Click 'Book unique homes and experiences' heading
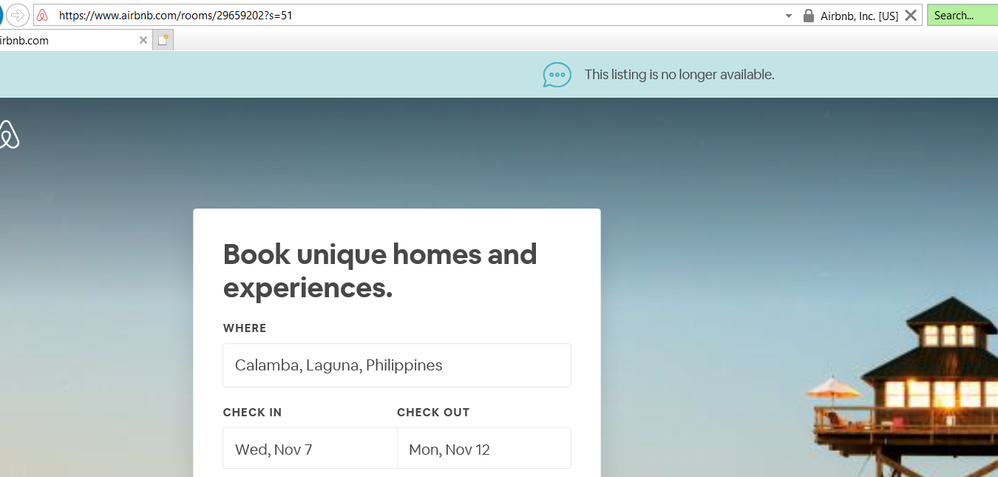 click(380, 270)
